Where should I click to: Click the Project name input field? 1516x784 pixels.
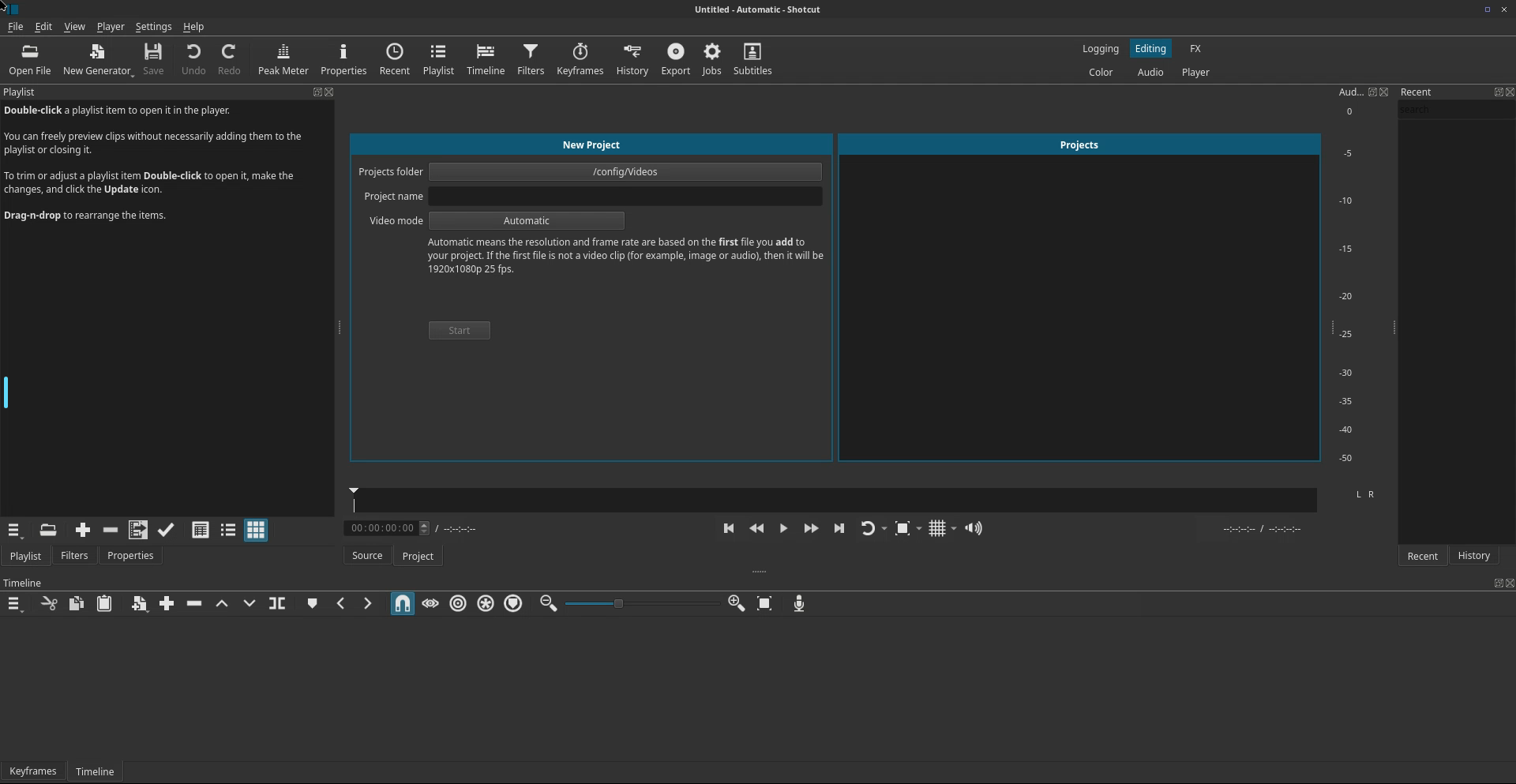625,197
